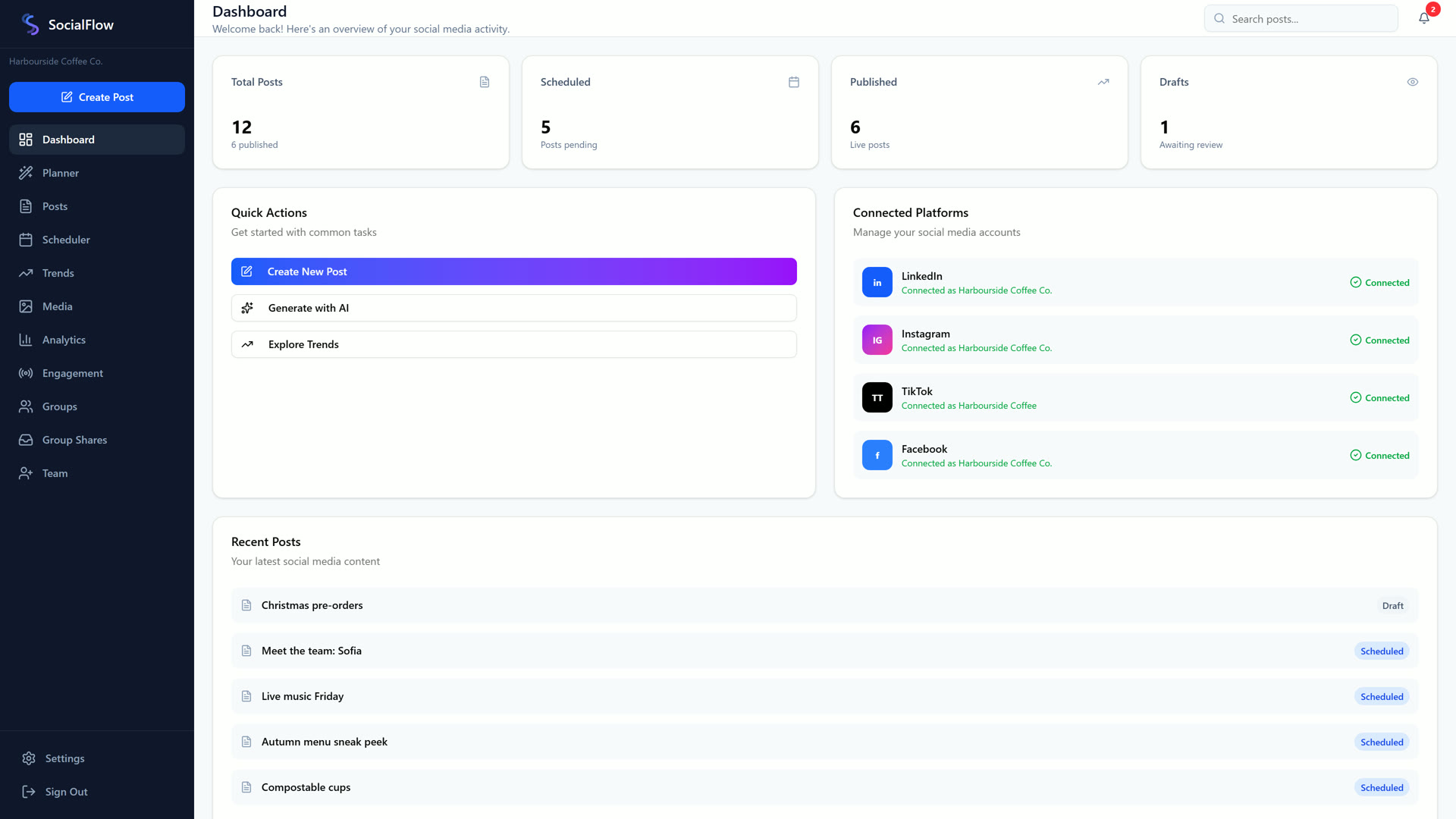This screenshot has width=1456, height=819.
Task: Click the Connected status for Facebook
Action: click(1379, 455)
